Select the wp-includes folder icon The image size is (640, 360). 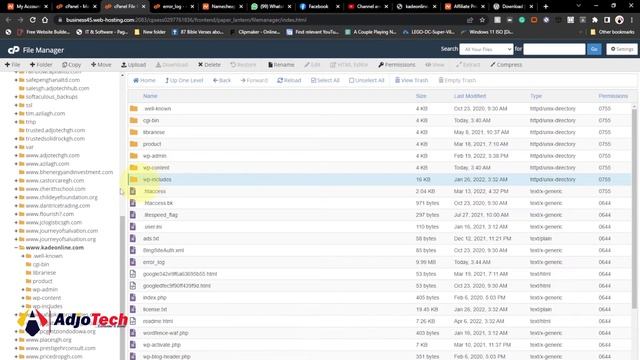pos(133,180)
